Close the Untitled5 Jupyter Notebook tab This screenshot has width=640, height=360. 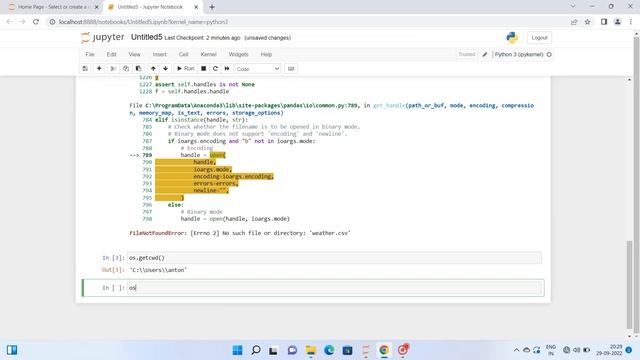pos(196,7)
